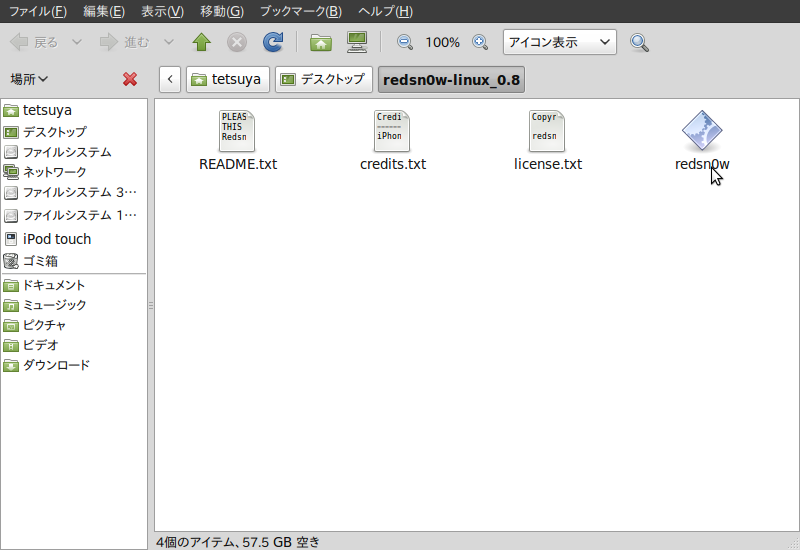Open the back history dropdown arrow
800x550 pixels.
pos(77,42)
